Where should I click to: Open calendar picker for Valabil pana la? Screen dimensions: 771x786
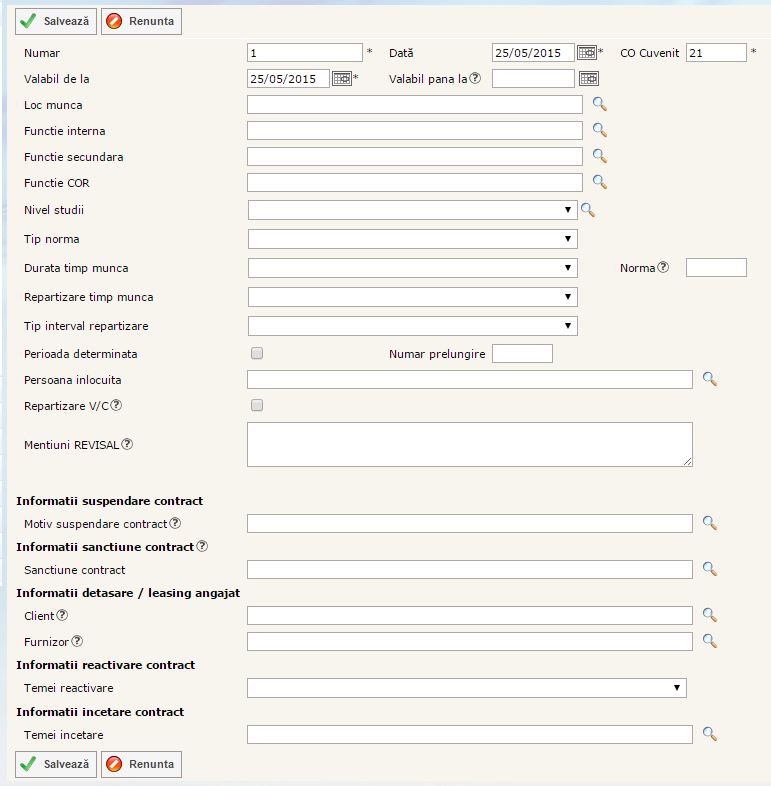click(589, 79)
